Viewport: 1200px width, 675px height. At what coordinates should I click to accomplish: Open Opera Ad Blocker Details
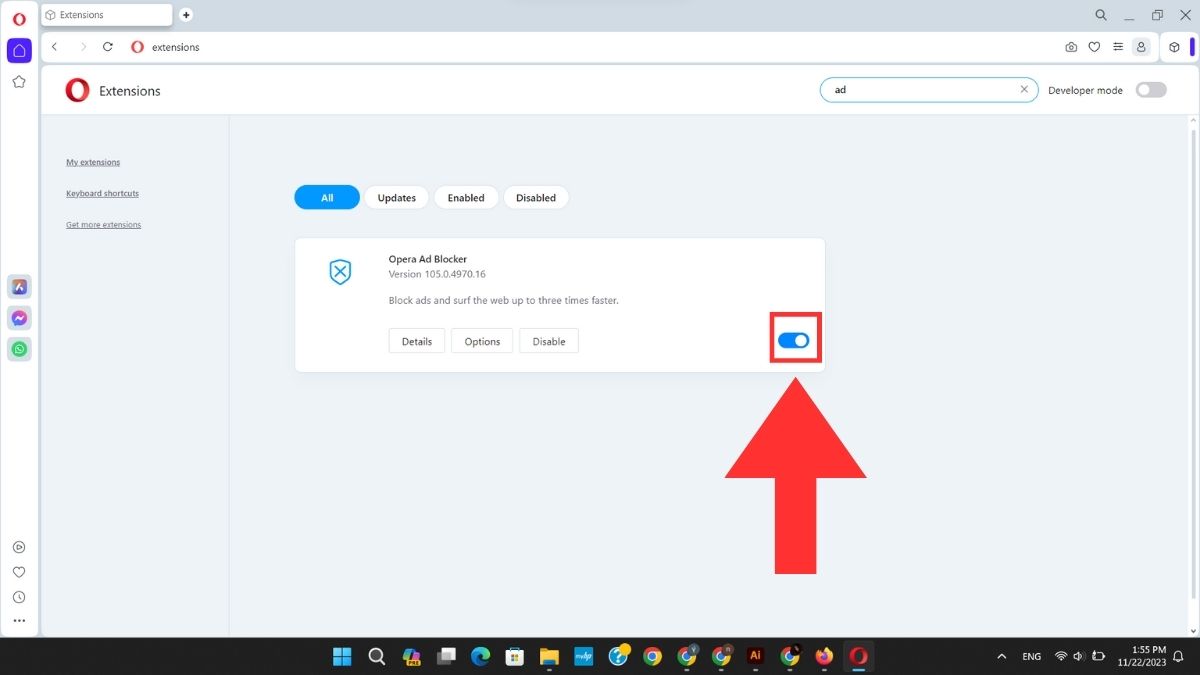pos(416,340)
